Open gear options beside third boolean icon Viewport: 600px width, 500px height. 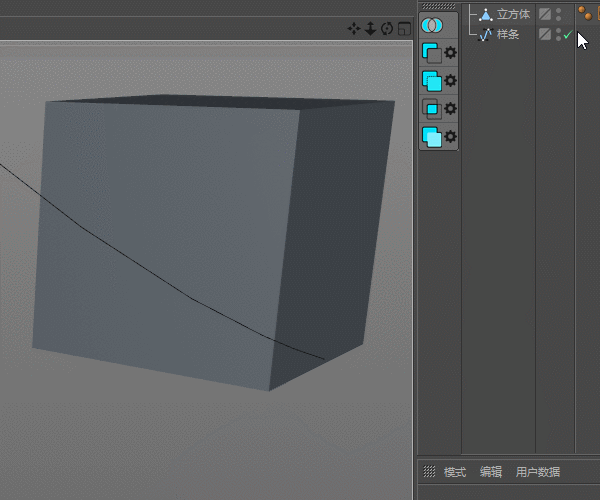click(x=450, y=109)
